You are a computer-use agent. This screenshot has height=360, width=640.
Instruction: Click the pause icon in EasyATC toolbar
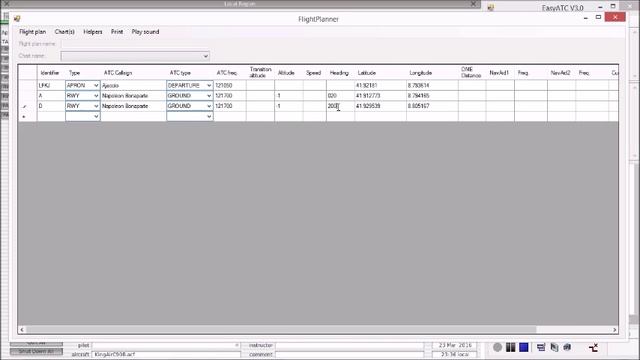[x=511, y=347]
